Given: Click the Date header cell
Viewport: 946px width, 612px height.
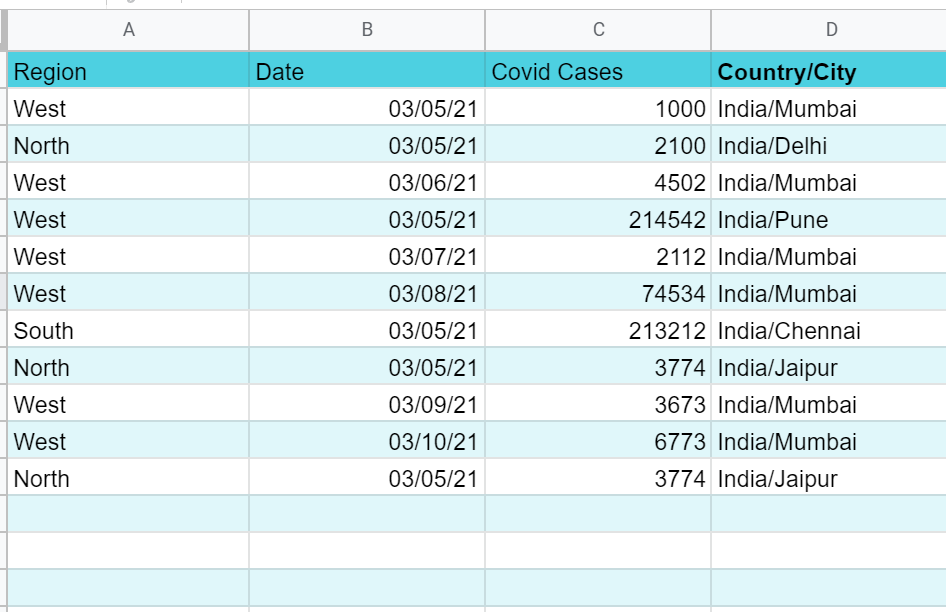Looking at the screenshot, I should (367, 71).
